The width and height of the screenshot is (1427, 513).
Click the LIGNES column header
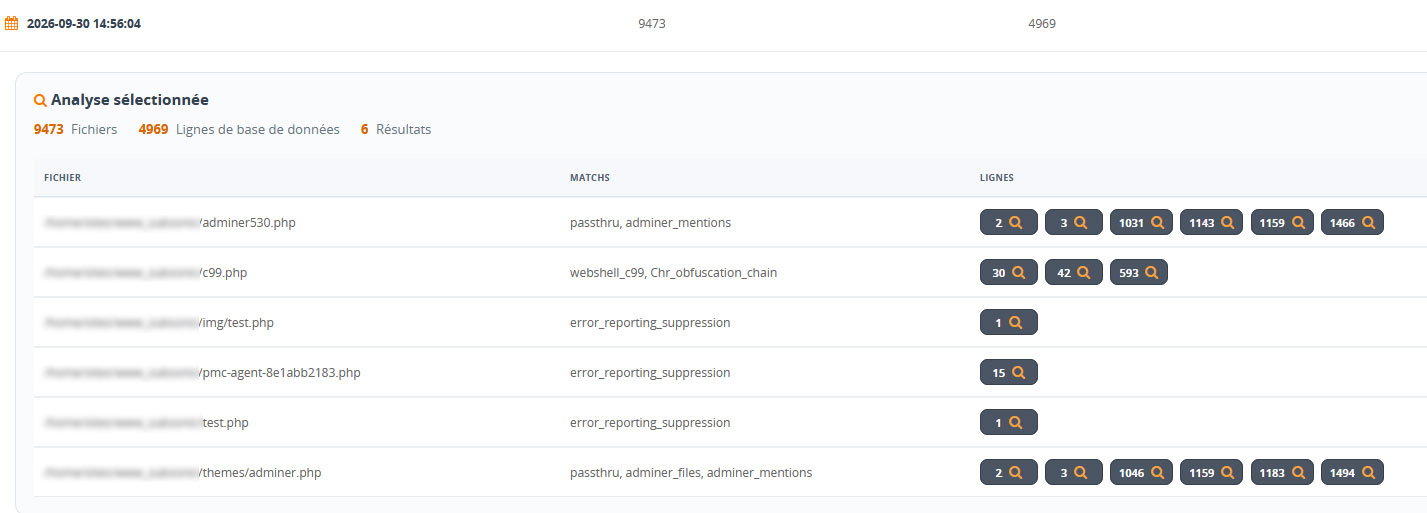pyautogui.click(x=997, y=177)
